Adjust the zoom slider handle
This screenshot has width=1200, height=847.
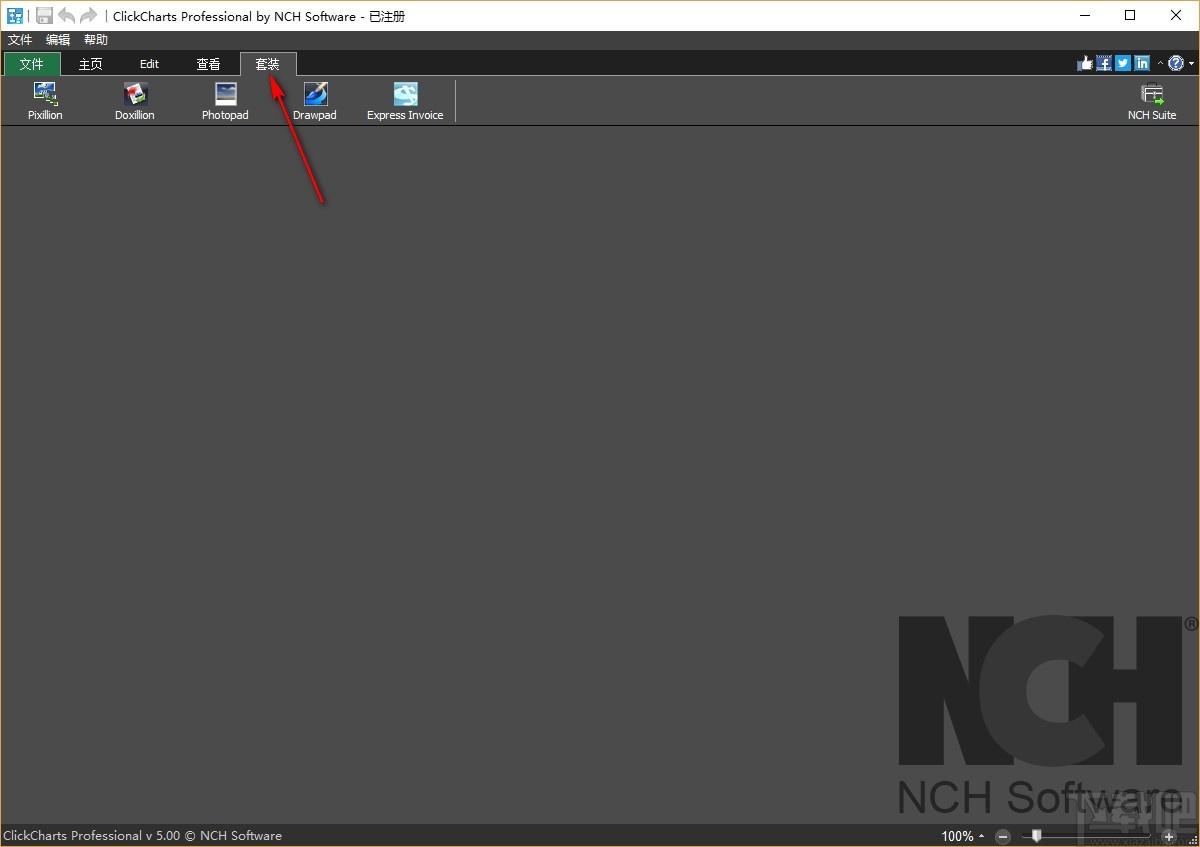(x=1037, y=836)
